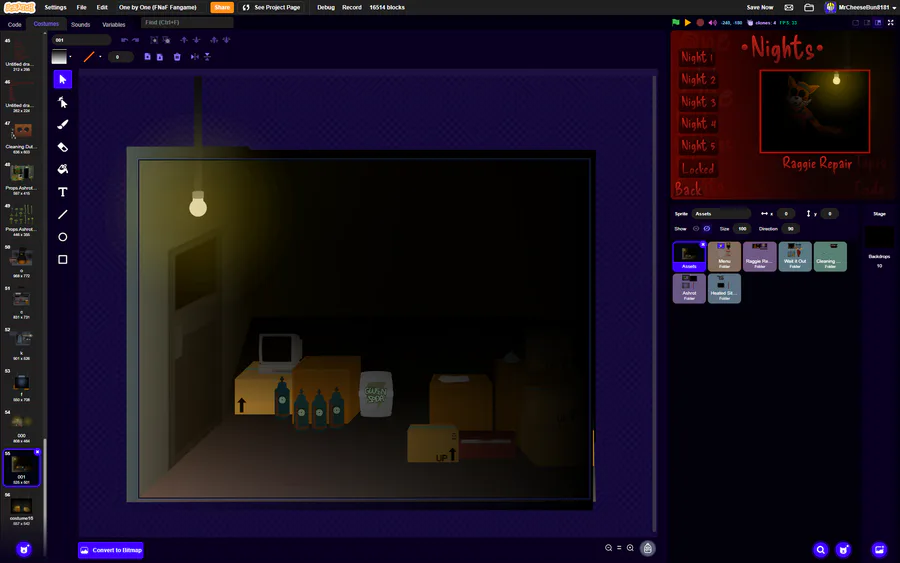Select the Ashrot folder sprite
The width and height of the screenshot is (900, 563).
pos(689,288)
